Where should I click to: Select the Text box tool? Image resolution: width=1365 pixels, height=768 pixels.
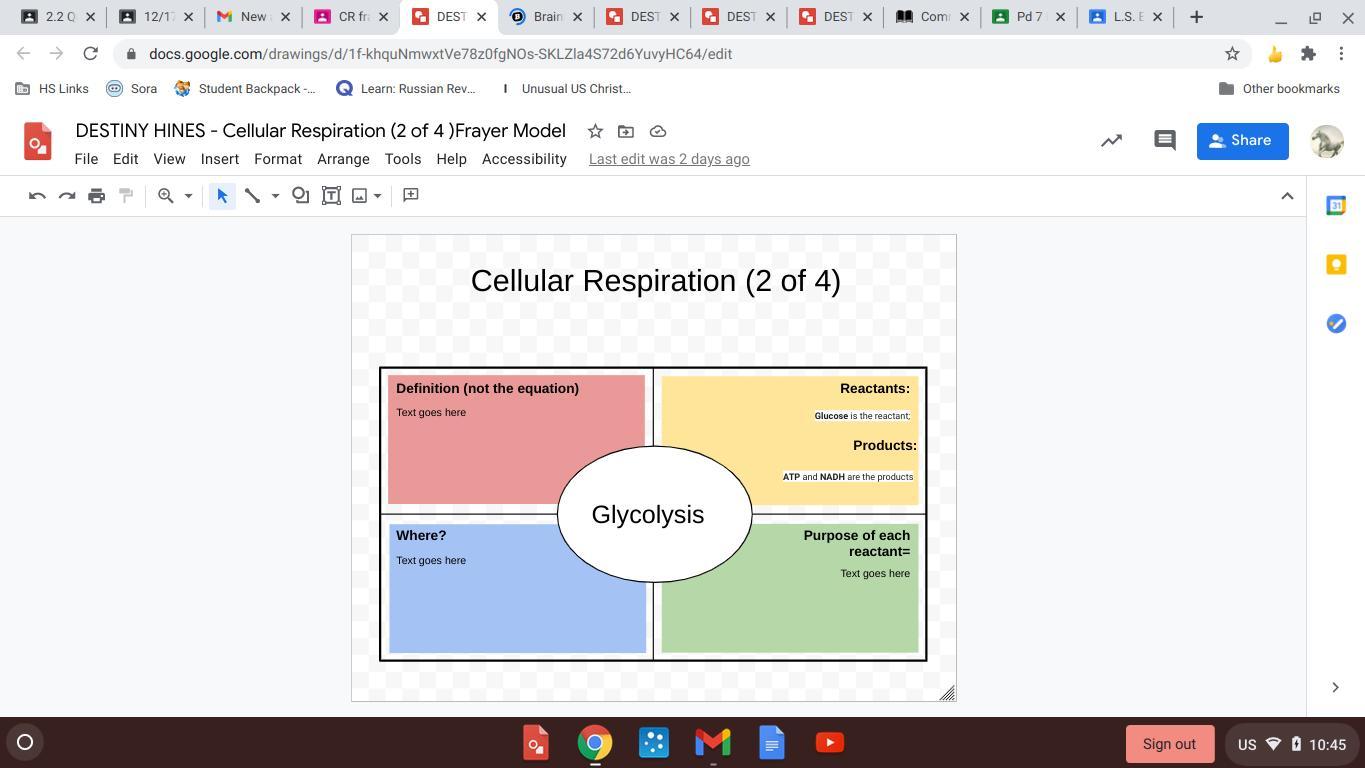coord(331,196)
